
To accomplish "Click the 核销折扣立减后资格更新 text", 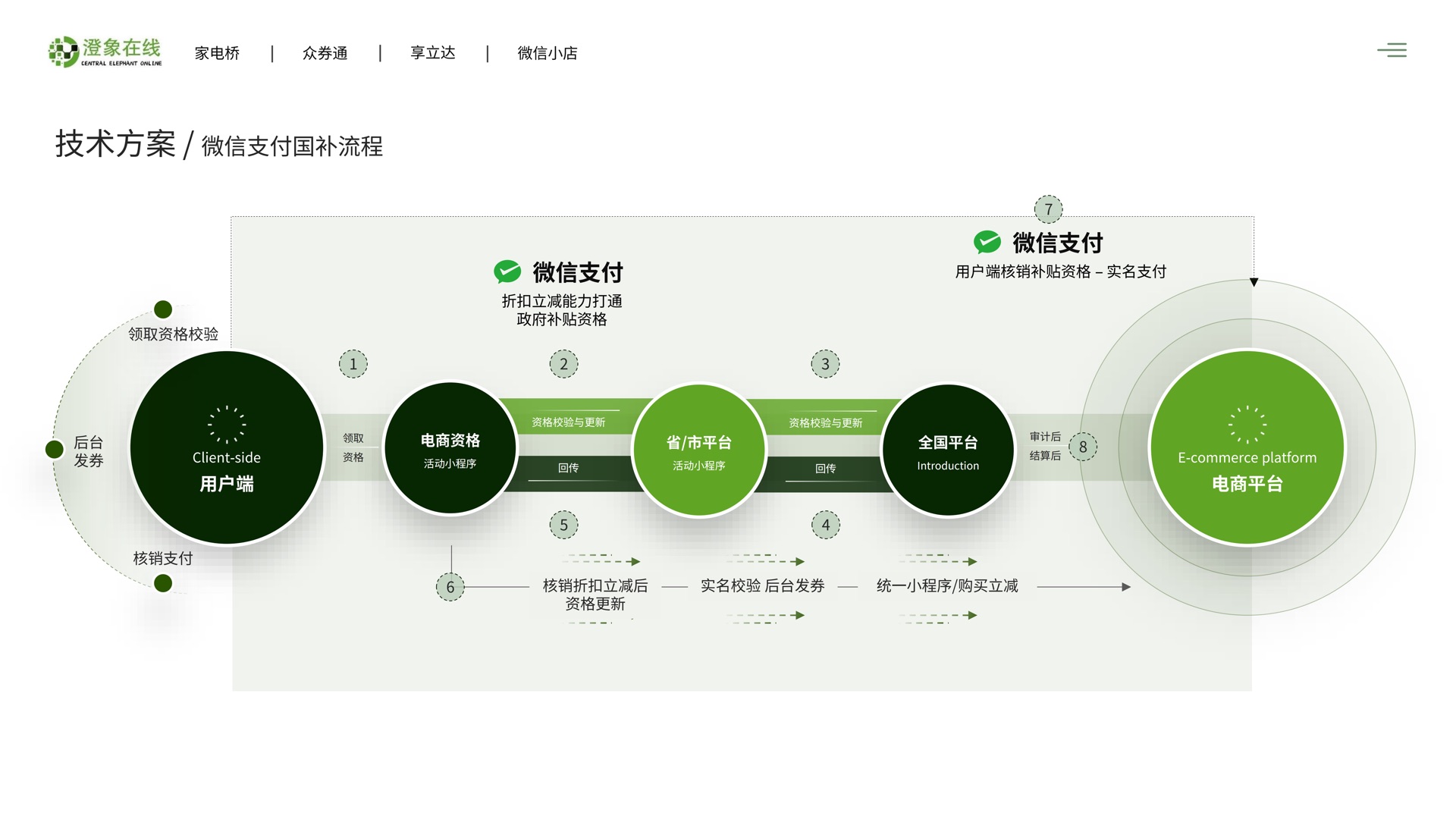I will pyautogui.click(x=595, y=595).
